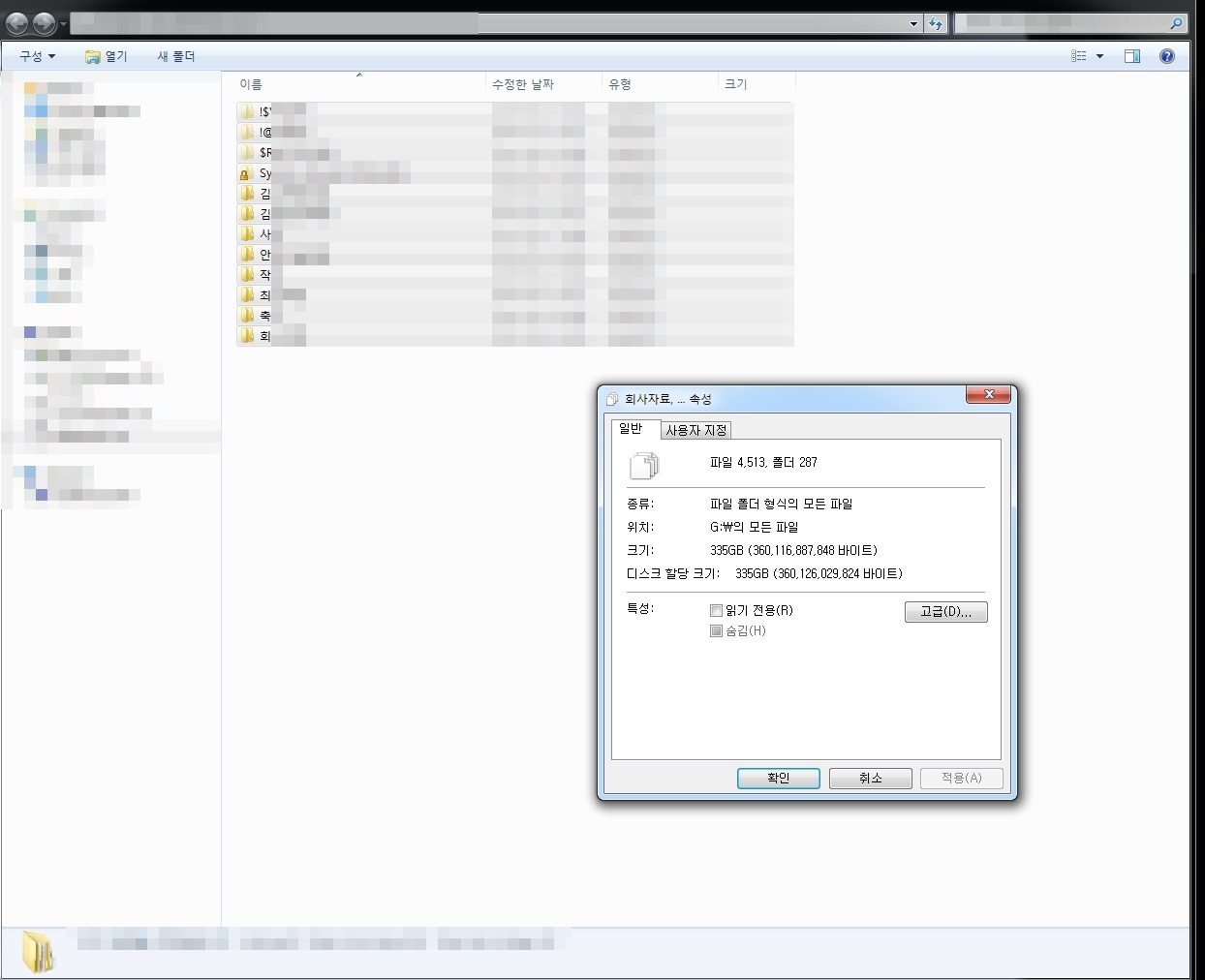Select the folder icon starting with 회
Image resolution: width=1205 pixels, height=980 pixels.
[247, 335]
